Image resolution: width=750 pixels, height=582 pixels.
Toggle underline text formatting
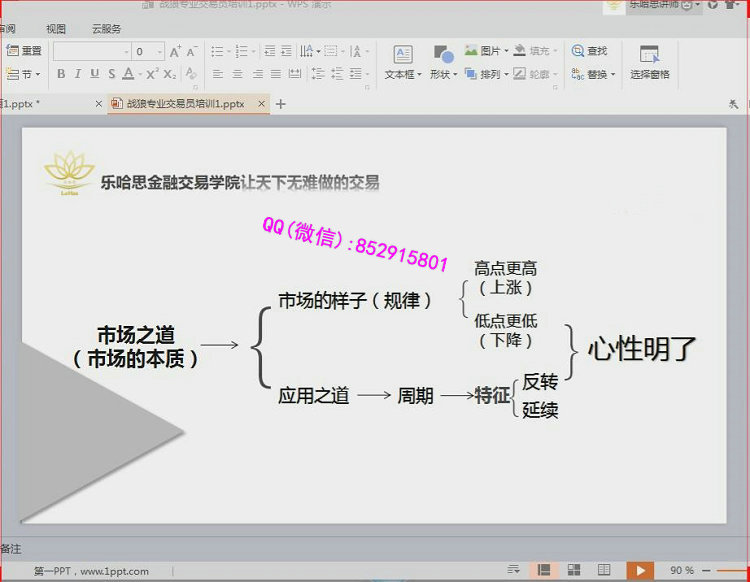(95, 74)
